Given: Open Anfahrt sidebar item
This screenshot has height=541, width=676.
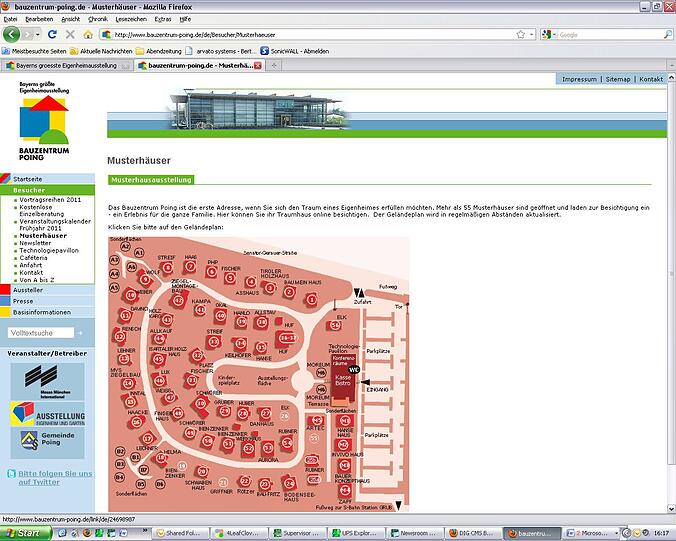Looking at the screenshot, I should [x=31, y=265].
